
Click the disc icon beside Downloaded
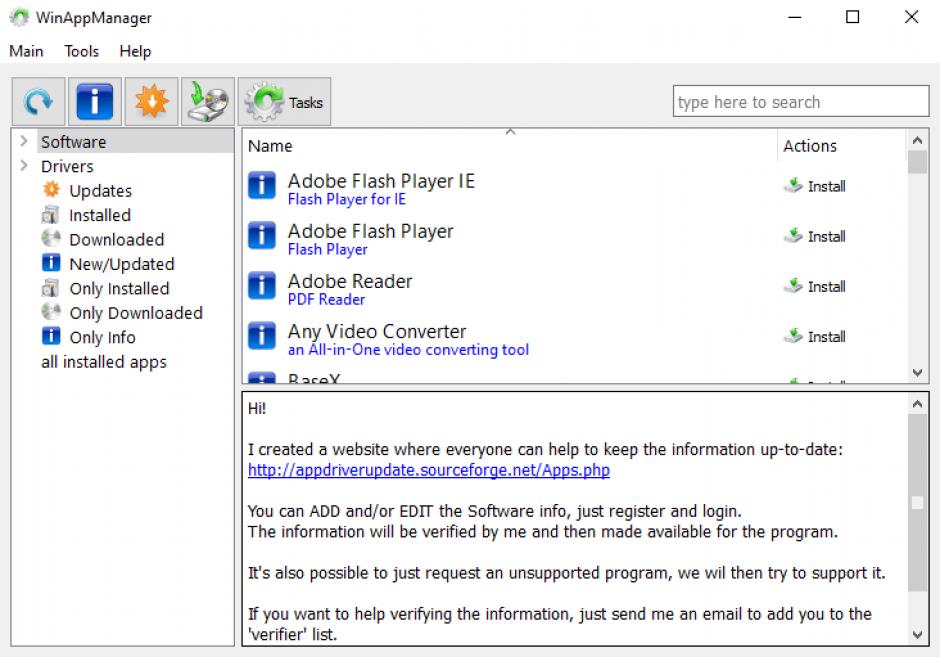click(51, 238)
